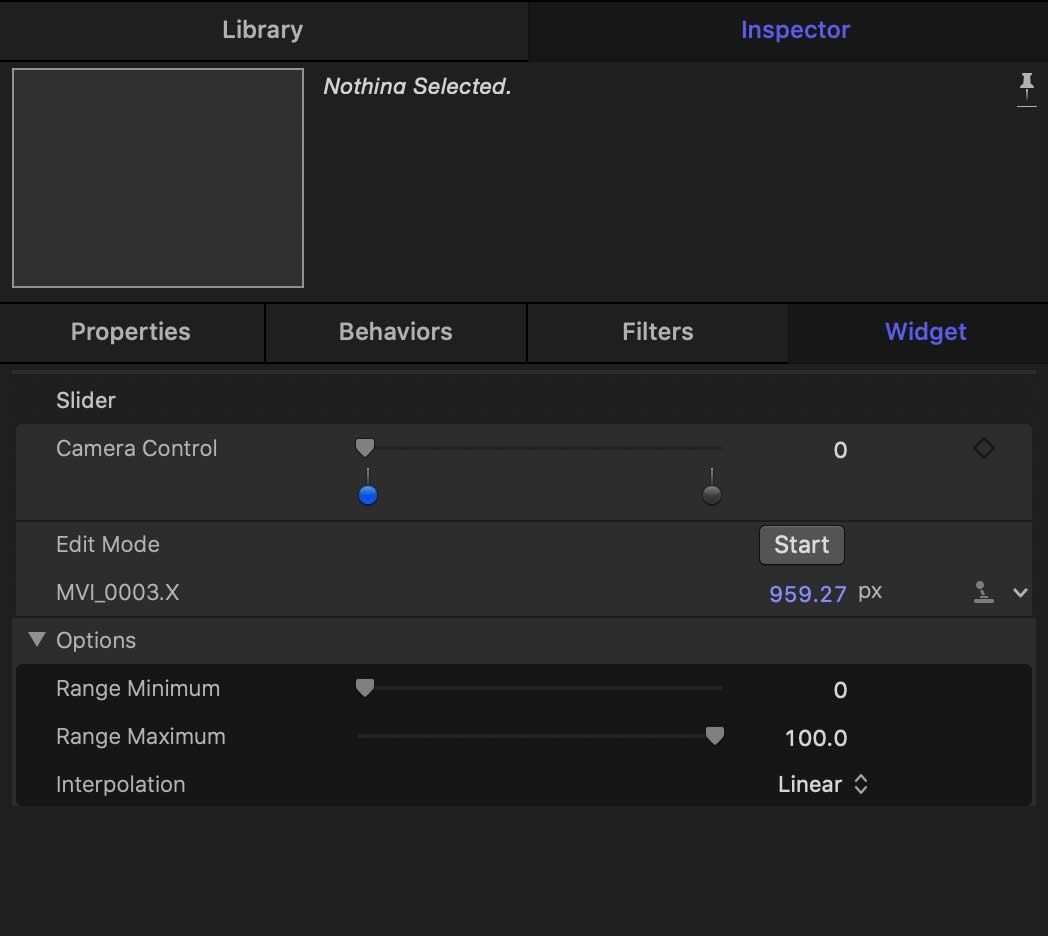Add keyframe for Camera Control diamond
This screenshot has height=936, width=1048.
pyautogui.click(x=984, y=448)
